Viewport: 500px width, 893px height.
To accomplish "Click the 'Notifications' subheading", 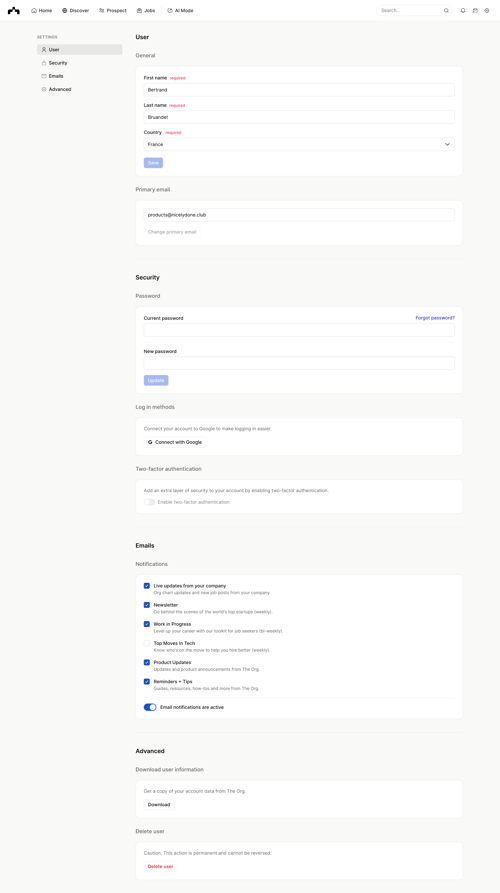I will 151,564.
